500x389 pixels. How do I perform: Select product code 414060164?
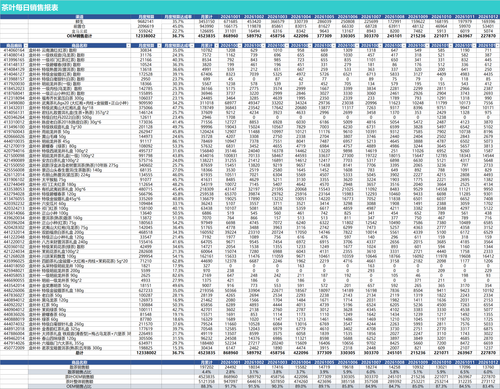[14, 50]
